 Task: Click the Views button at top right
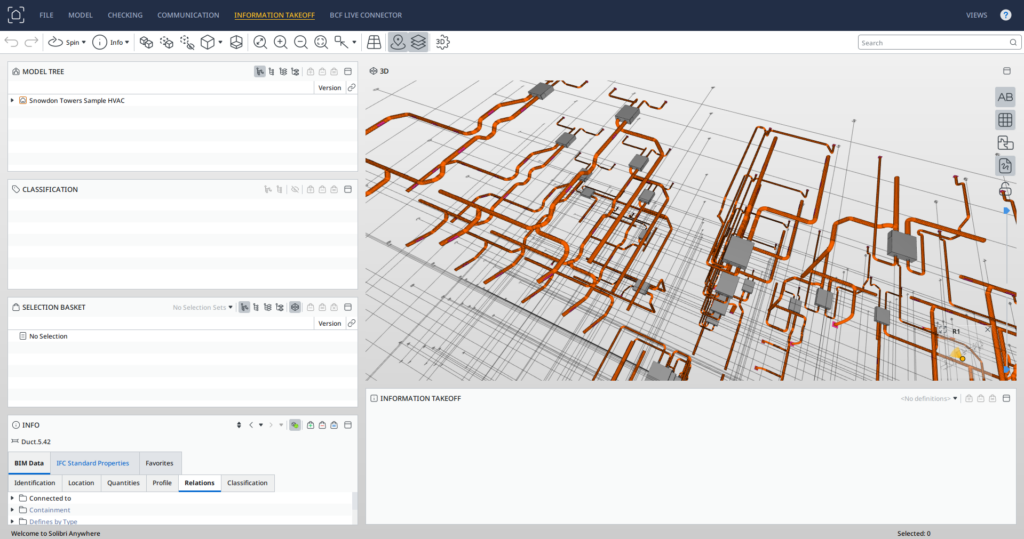(x=976, y=15)
